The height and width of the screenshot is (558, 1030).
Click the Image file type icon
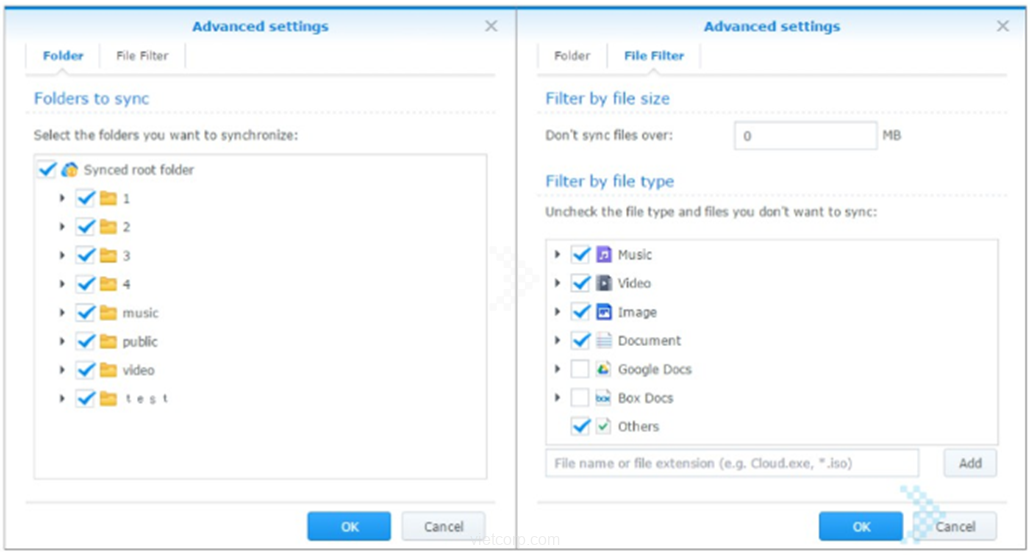(x=603, y=312)
